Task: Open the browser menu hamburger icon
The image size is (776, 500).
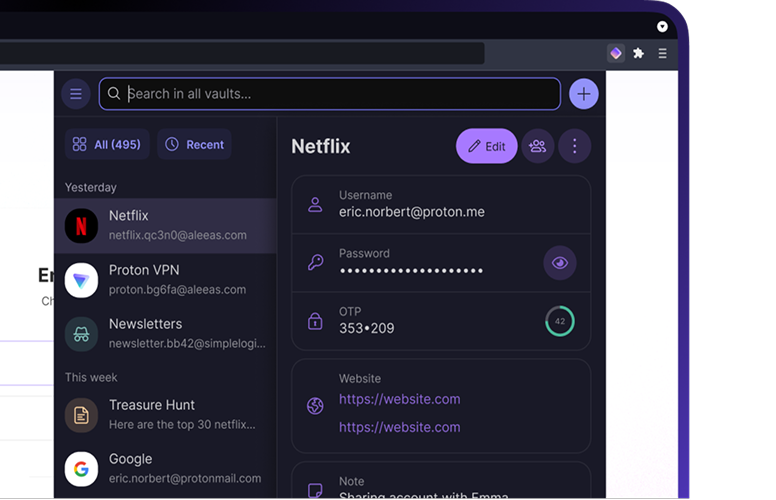Action: 662,53
